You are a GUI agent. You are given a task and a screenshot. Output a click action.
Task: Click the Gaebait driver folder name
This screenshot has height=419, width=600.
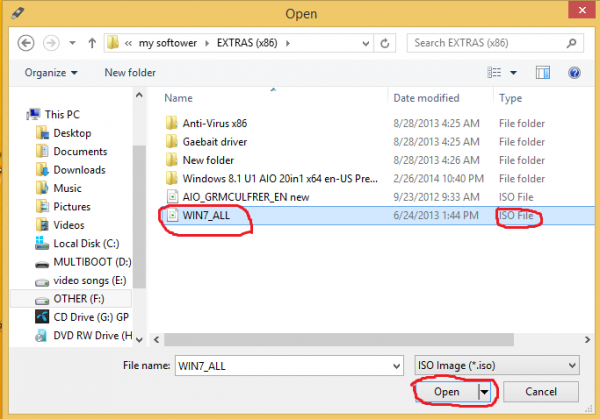click(215, 142)
